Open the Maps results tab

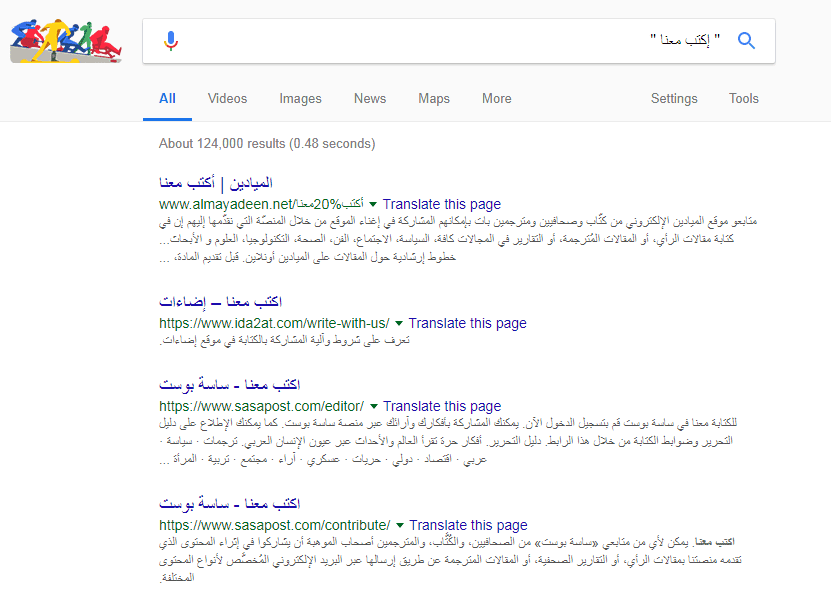434,99
